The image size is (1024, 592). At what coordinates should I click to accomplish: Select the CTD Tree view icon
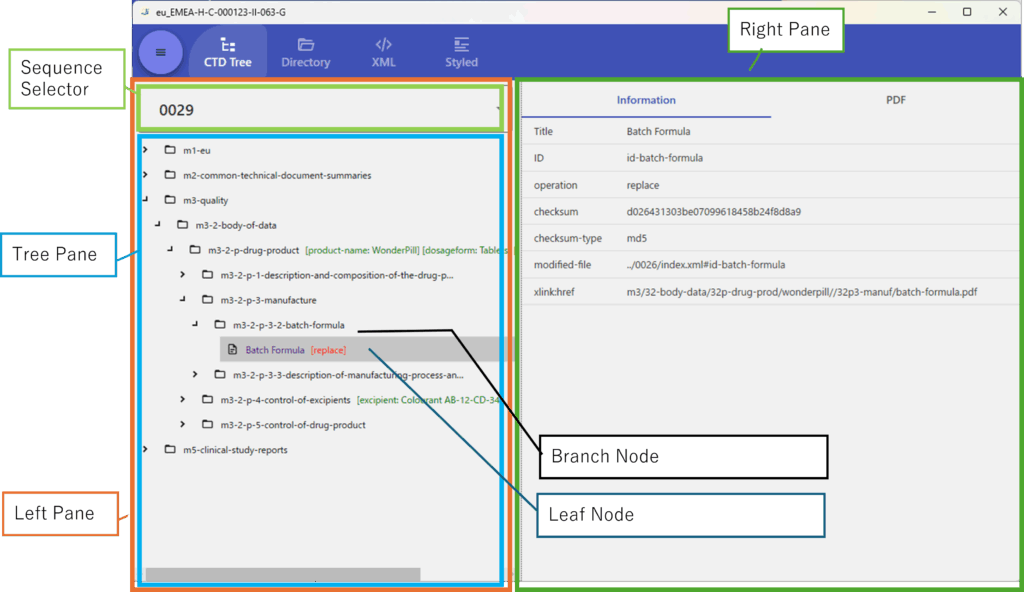(228, 45)
